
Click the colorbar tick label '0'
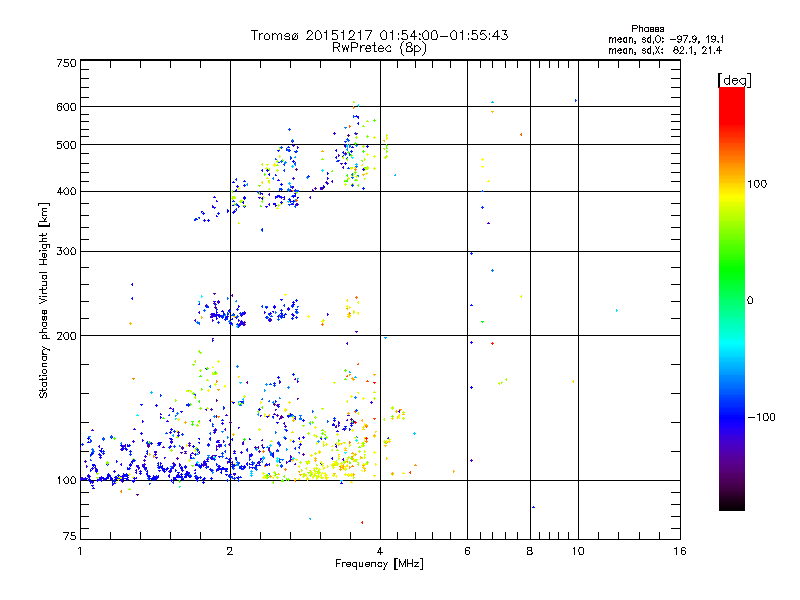point(749,301)
